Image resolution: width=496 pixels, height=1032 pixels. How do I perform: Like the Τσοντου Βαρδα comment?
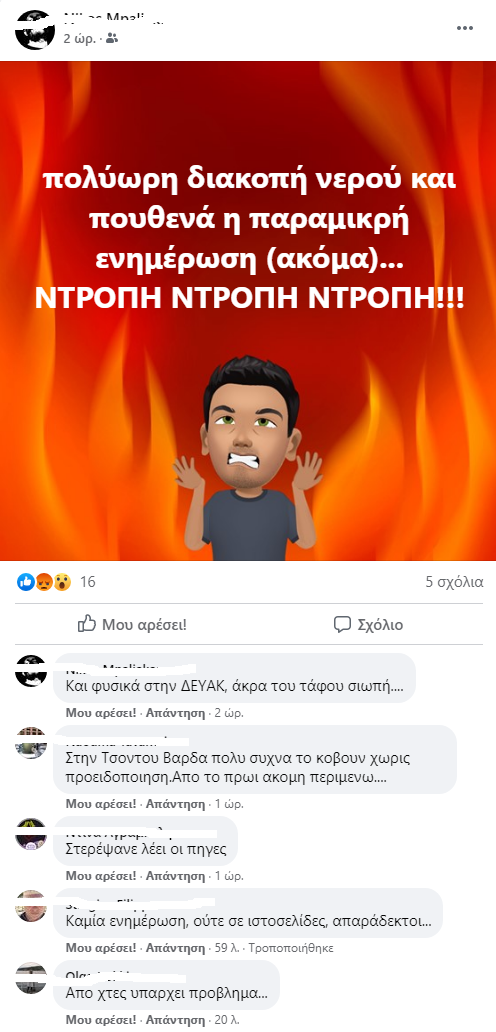point(101,804)
